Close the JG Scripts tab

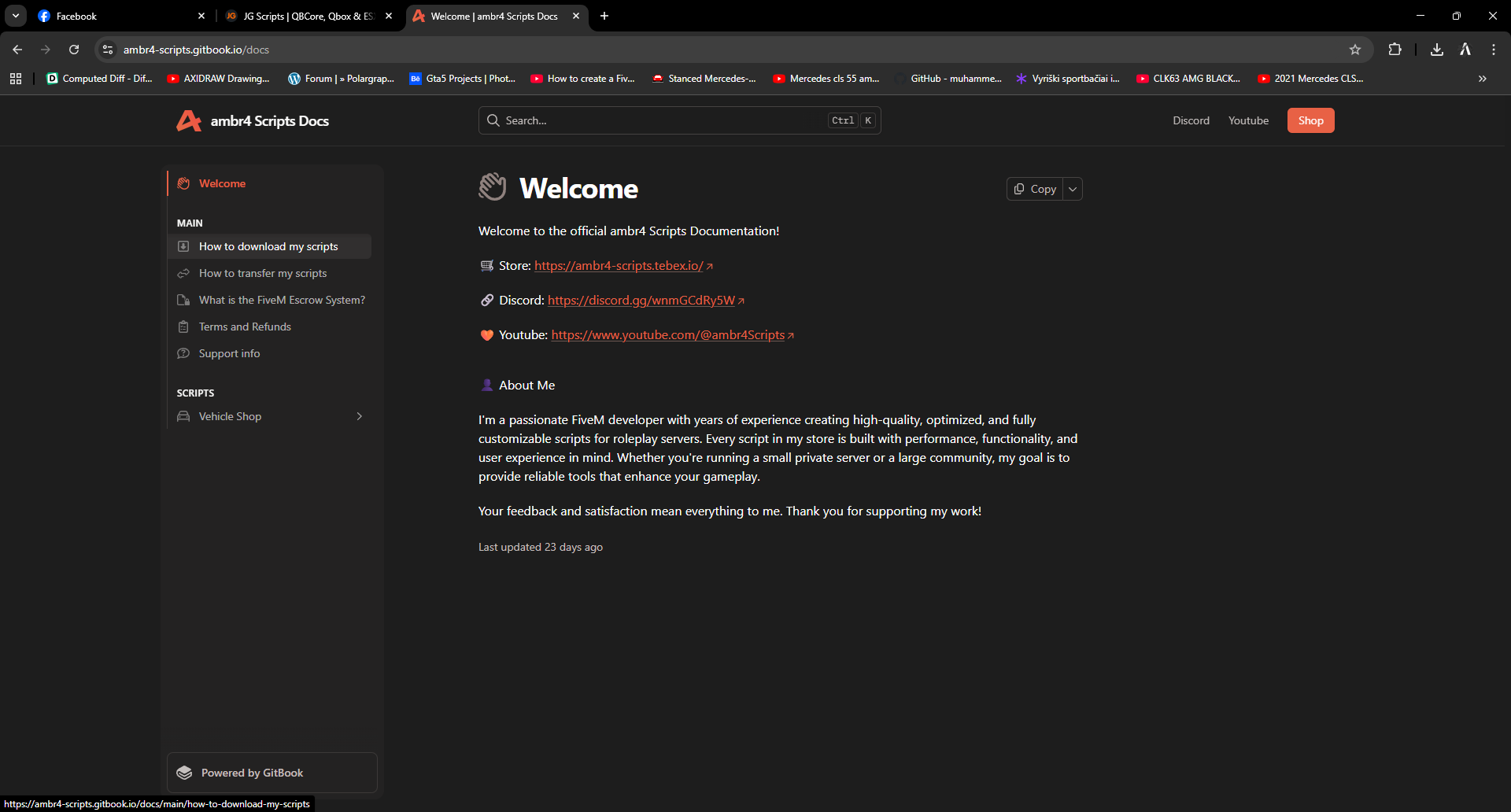[x=389, y=16]
